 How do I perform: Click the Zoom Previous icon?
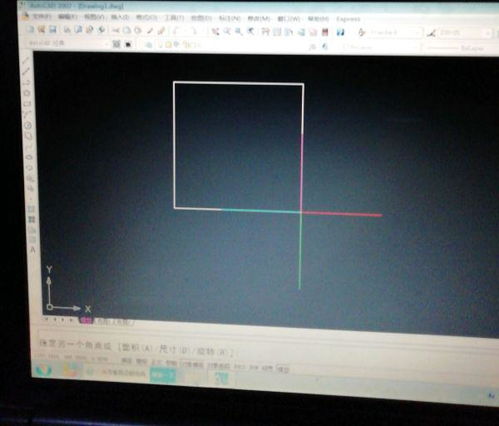[251, 32]
